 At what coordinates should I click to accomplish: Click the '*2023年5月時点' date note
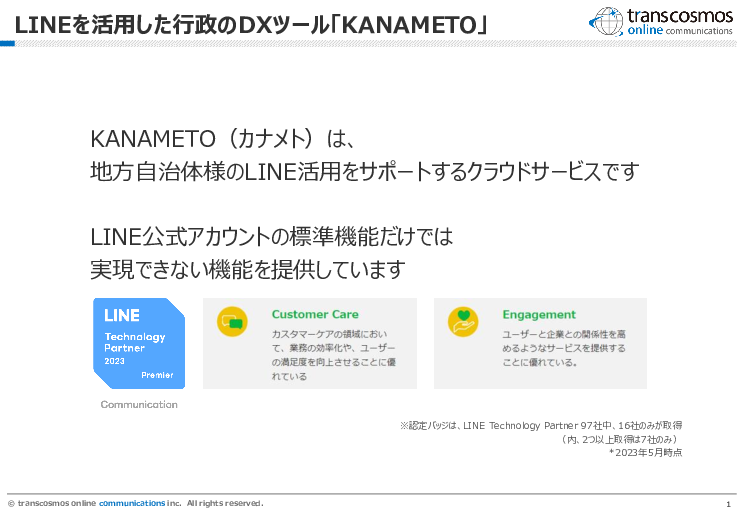(x=645, y=452)
